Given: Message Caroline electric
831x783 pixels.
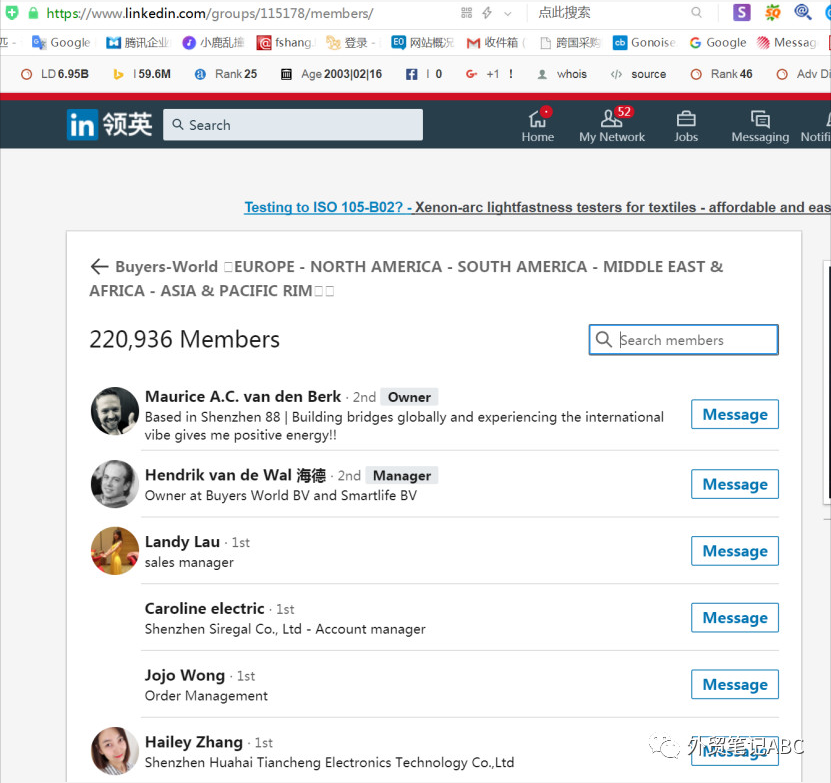Looking at the screenshot, I should point(735,618).
